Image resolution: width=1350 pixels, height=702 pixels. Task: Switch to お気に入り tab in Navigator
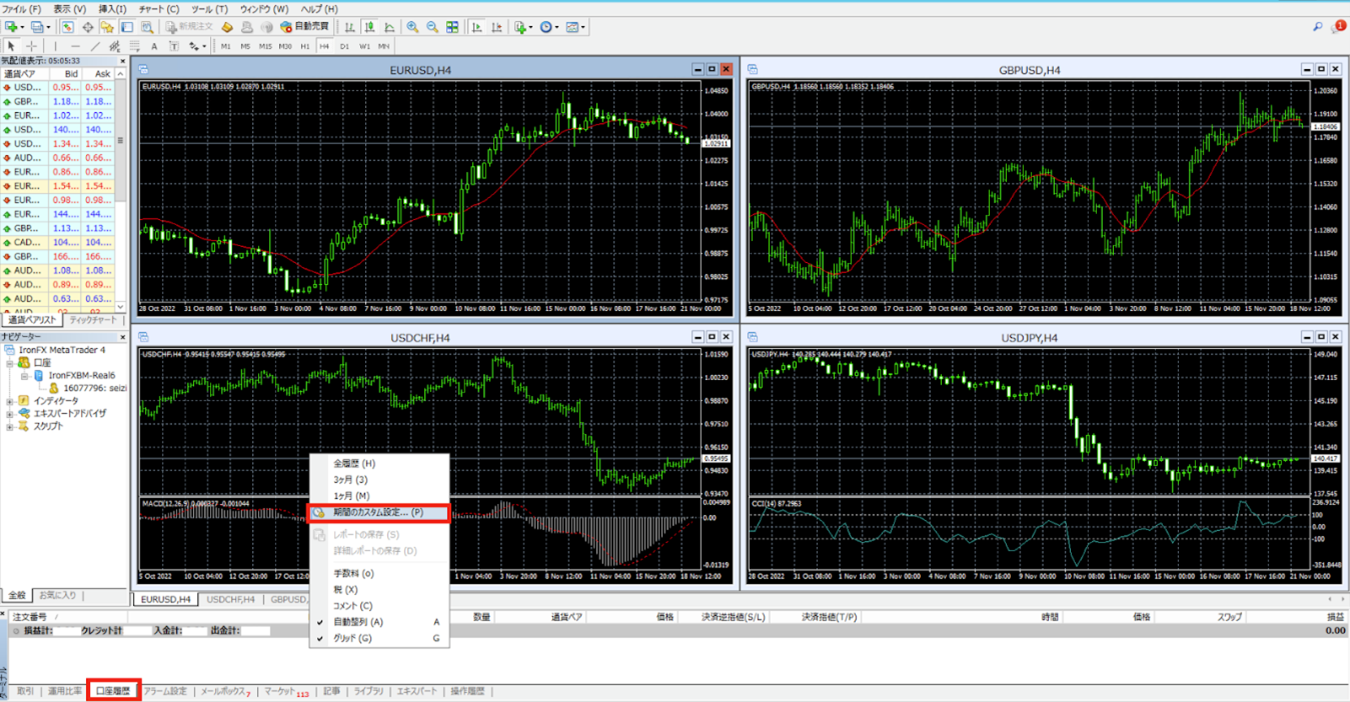57,595
